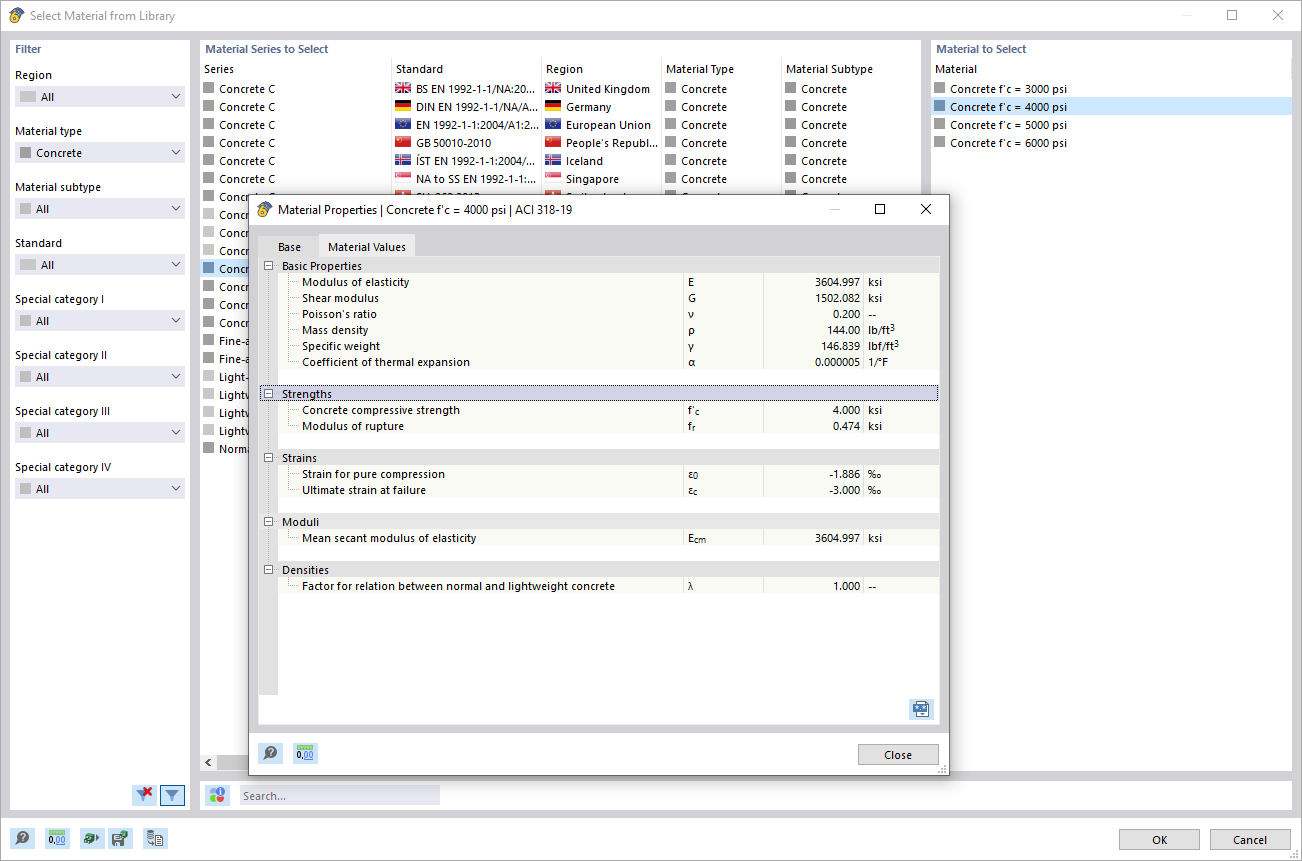
Task: Click the United Kingdom flag in the Region column
Action: [x=553, y=88]
